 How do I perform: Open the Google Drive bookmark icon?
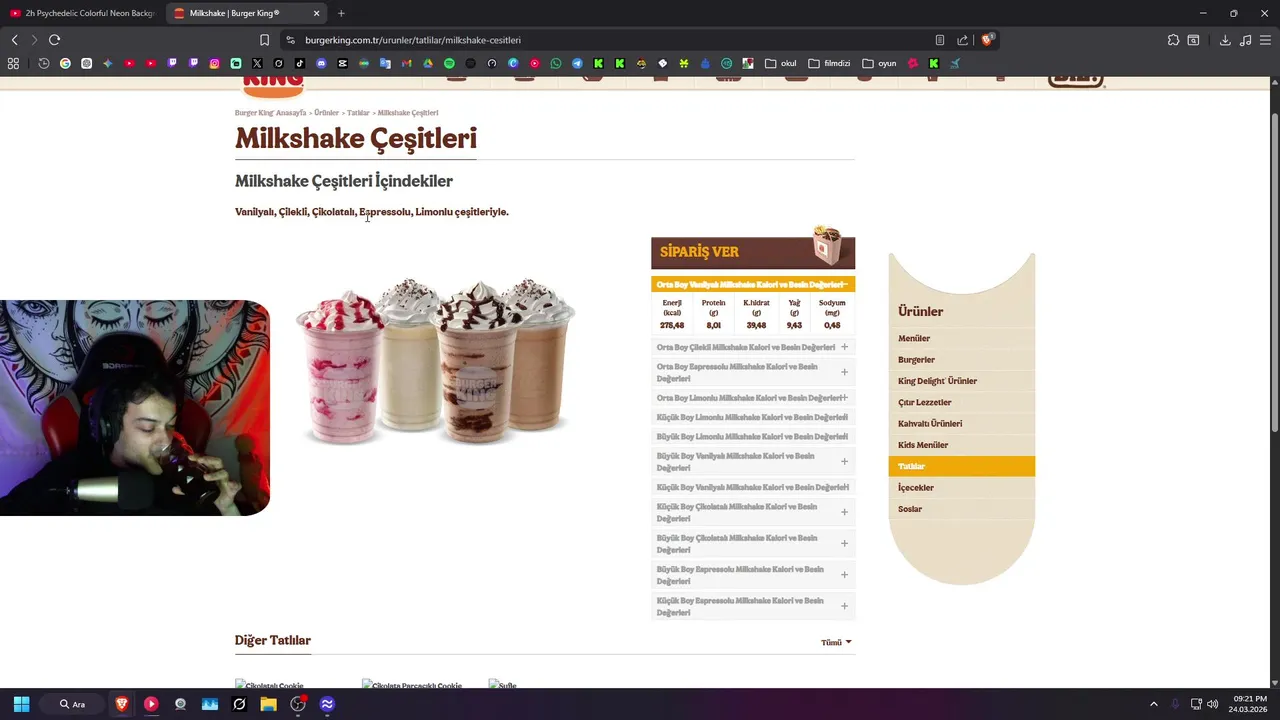click(428, 63)
